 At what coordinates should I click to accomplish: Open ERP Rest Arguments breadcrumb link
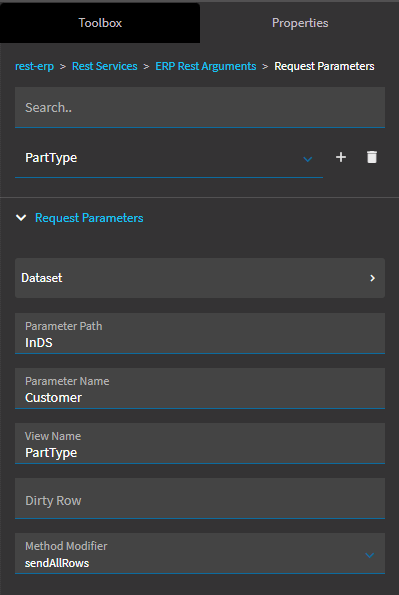click(206, 66)
